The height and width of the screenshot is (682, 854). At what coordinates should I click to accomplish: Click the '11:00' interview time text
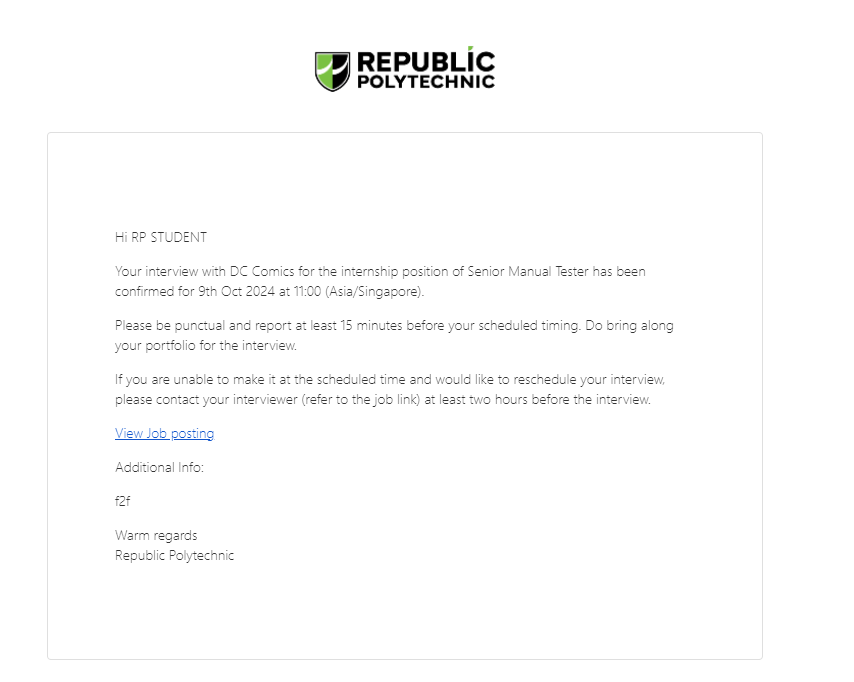307,291
